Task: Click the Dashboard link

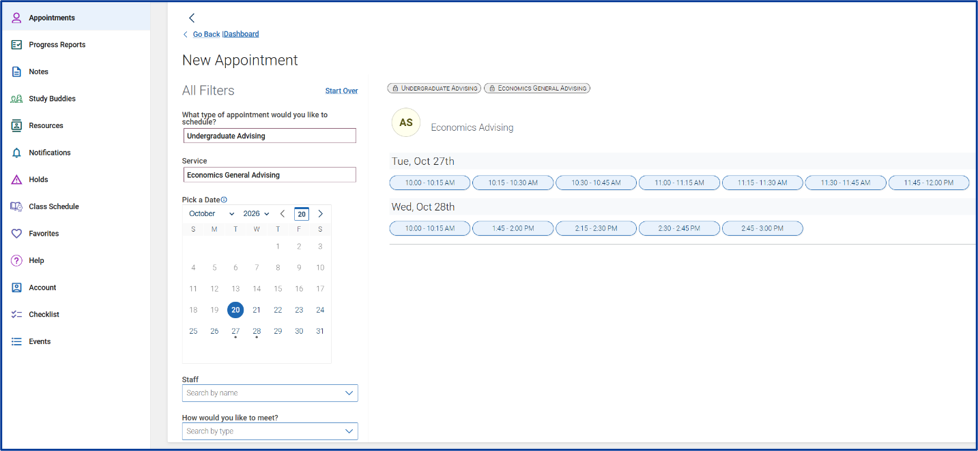Action: [241, 34]
